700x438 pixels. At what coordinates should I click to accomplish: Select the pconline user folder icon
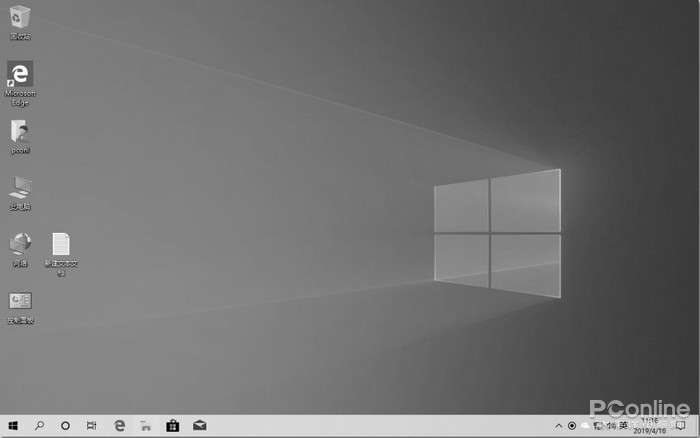pyautogui.click(x=20, y=133)
